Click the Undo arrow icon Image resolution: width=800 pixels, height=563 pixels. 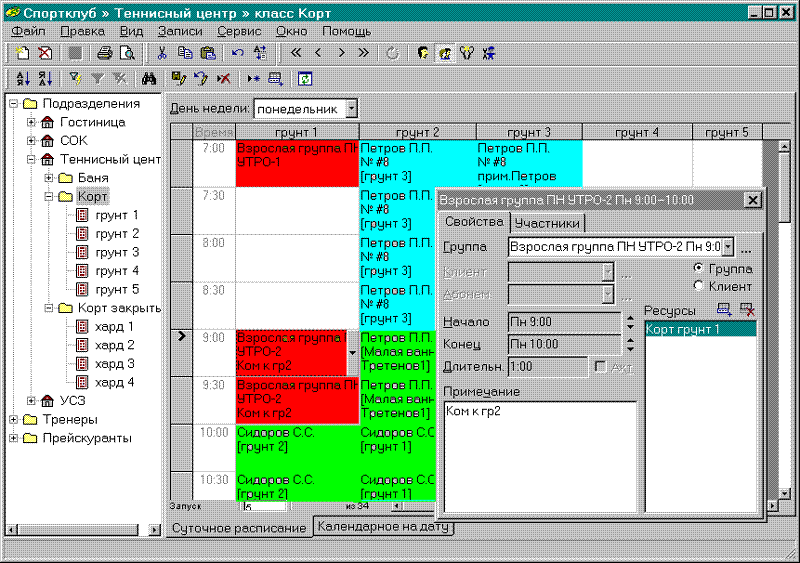(237, 53)
